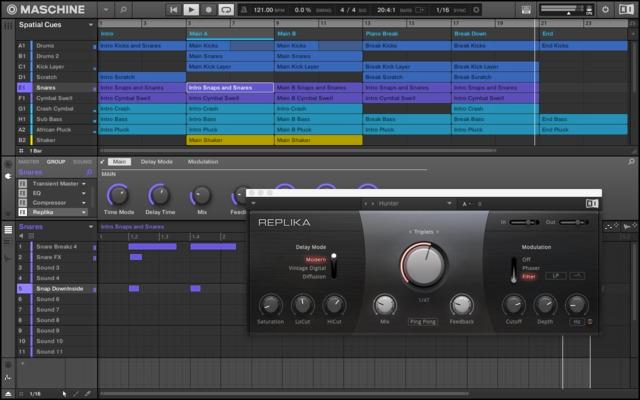Open the Replika plug-in slot dropdown
The height and width of the screenshot is (400, 640).
(84, 212)
